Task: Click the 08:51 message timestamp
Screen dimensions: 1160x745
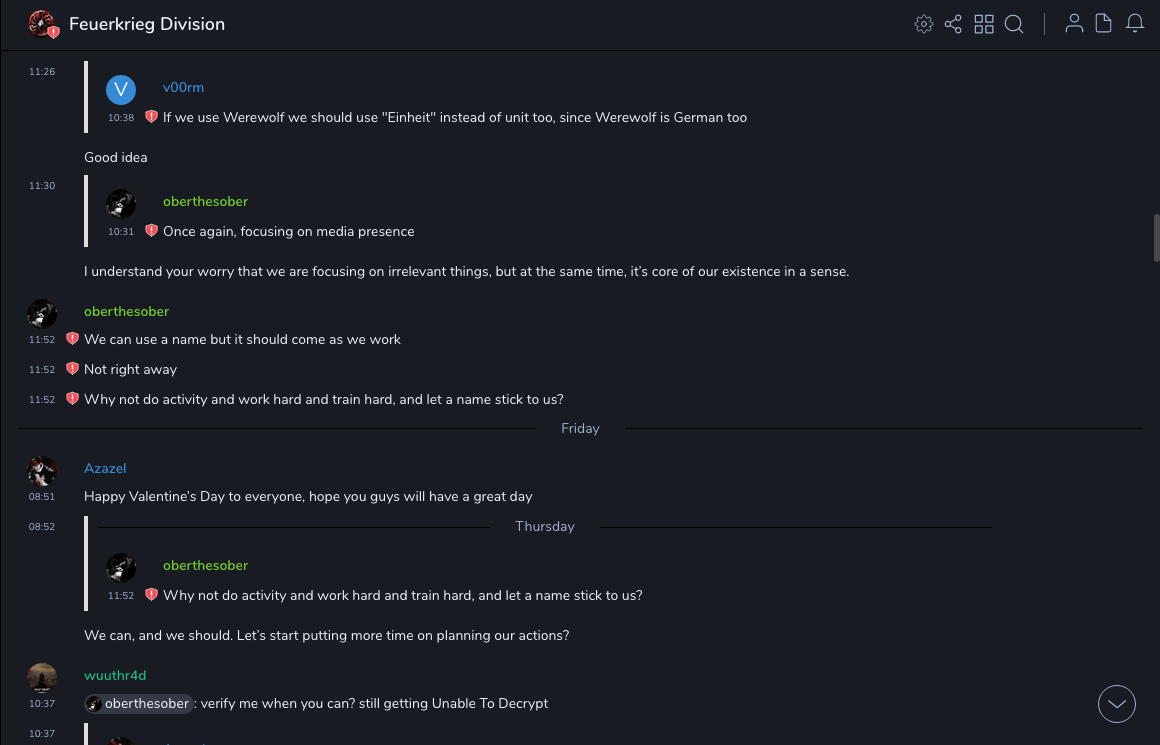Action: pyautogui.click(x=42, y=497)
